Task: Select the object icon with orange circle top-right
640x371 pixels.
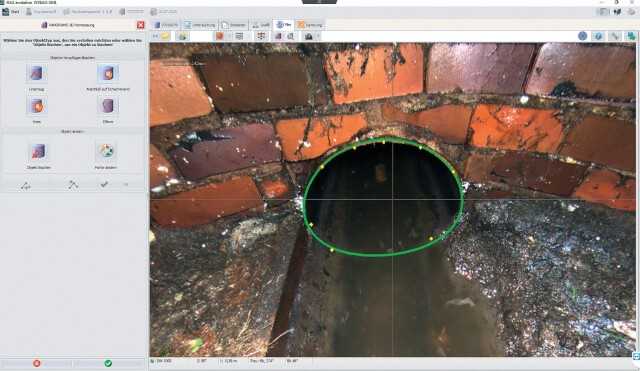Action: [x=108, y=73]
